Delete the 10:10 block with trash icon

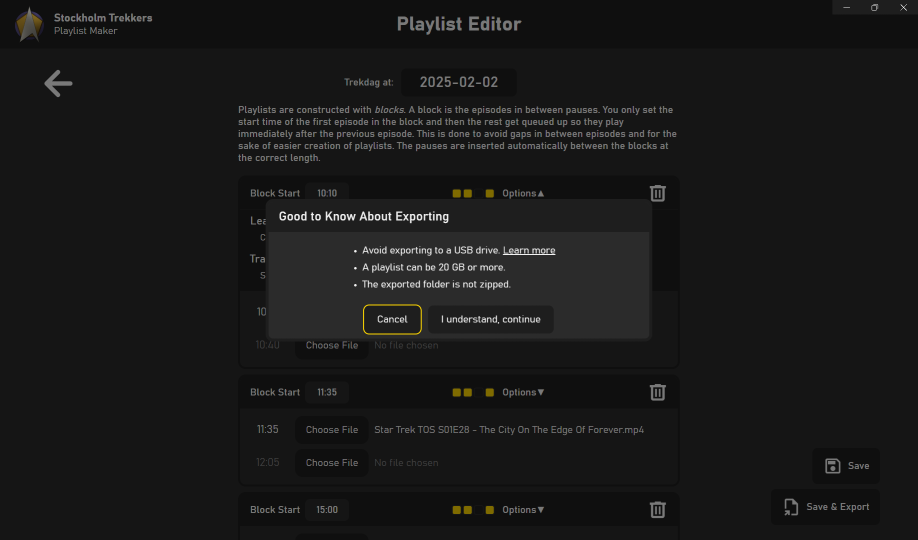[x=657, y=193]
